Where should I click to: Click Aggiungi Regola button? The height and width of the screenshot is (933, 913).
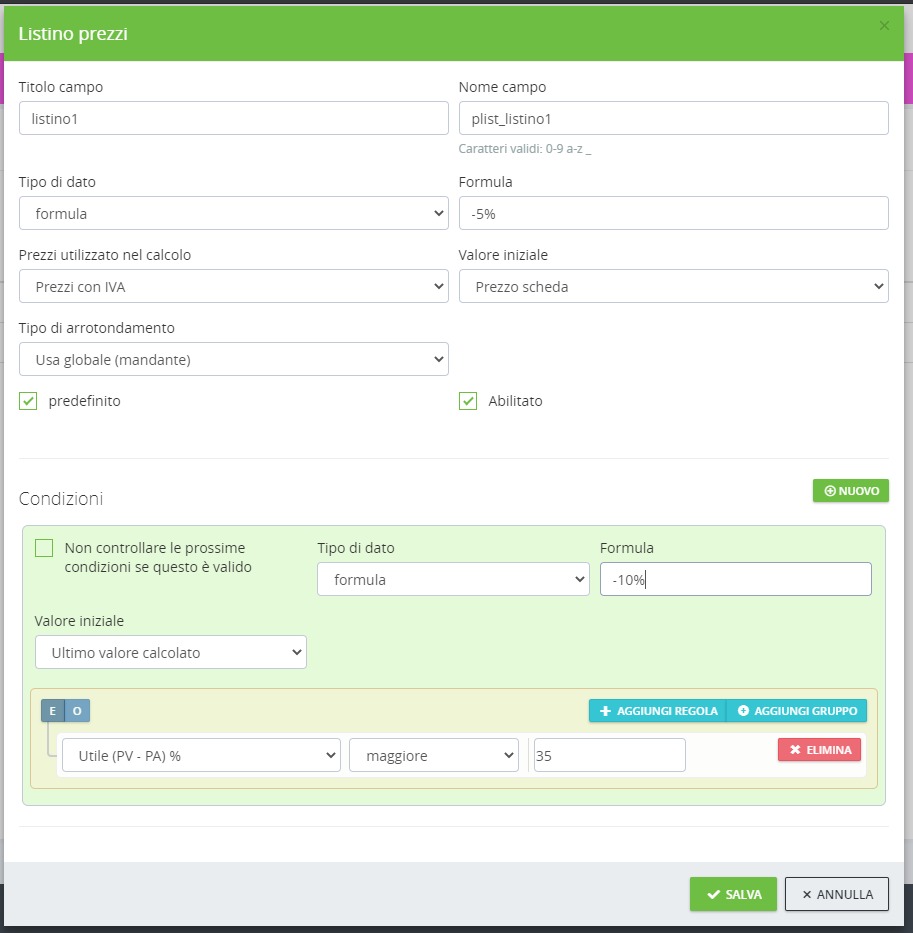coord(657,711)
